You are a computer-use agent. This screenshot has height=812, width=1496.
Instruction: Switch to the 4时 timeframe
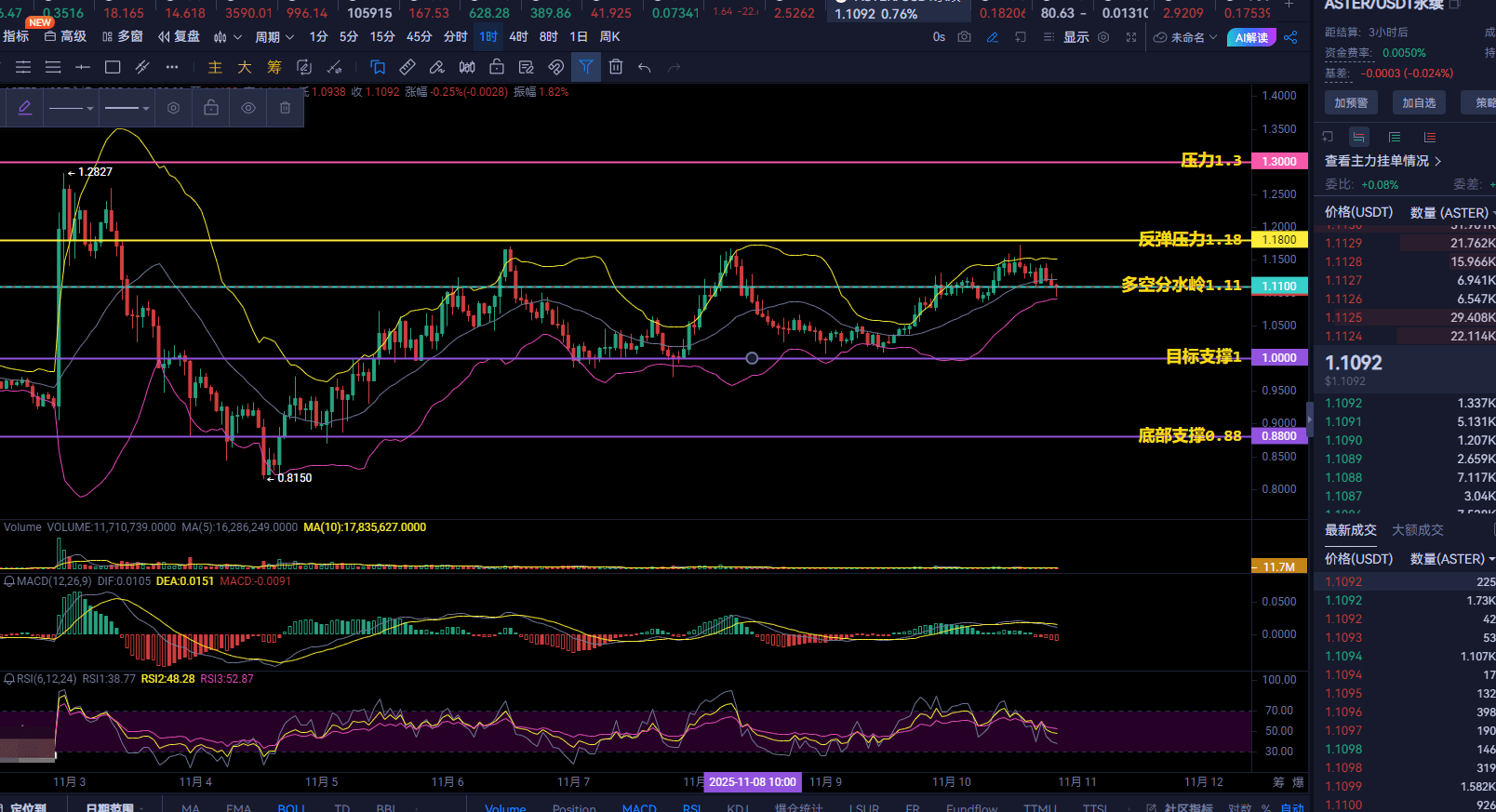pos(518,37)
